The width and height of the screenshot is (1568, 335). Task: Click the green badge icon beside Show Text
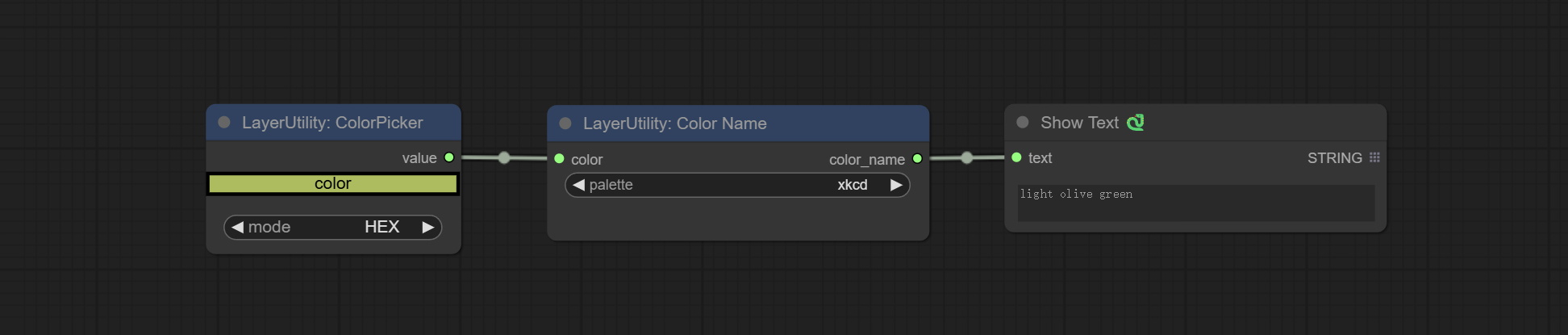click(1135, 123)
